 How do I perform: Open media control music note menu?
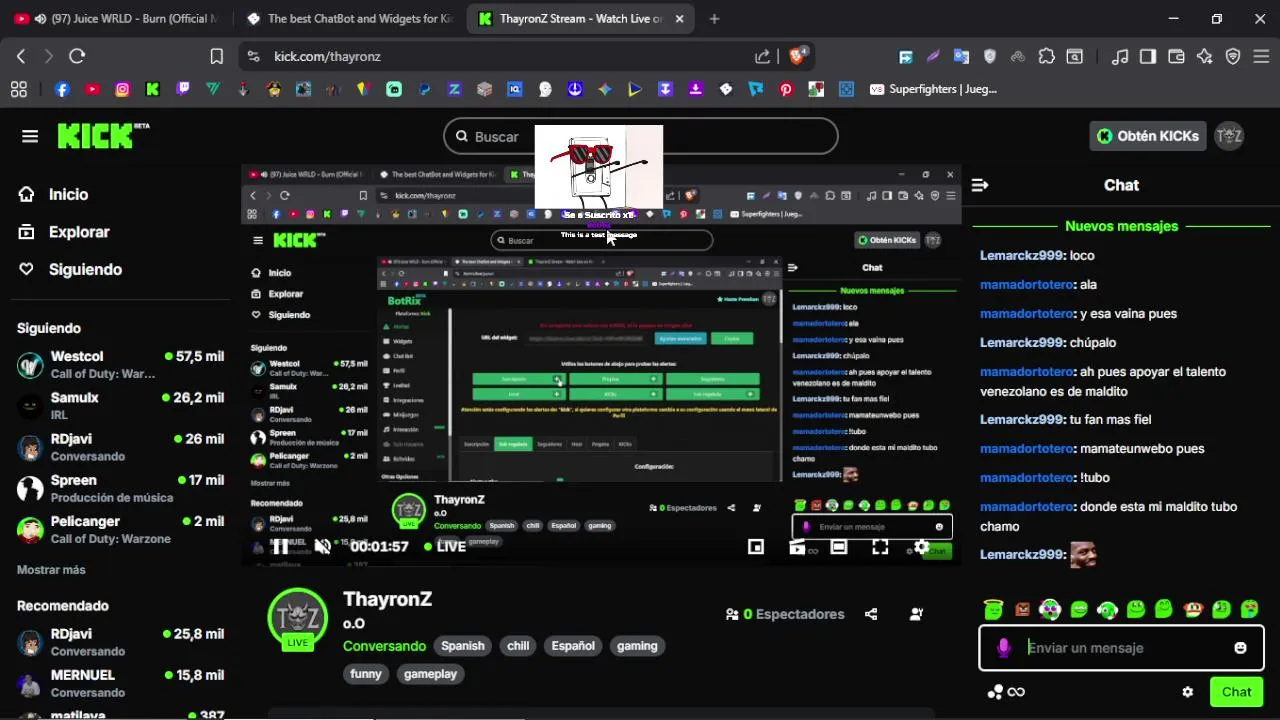point(1120,57)
